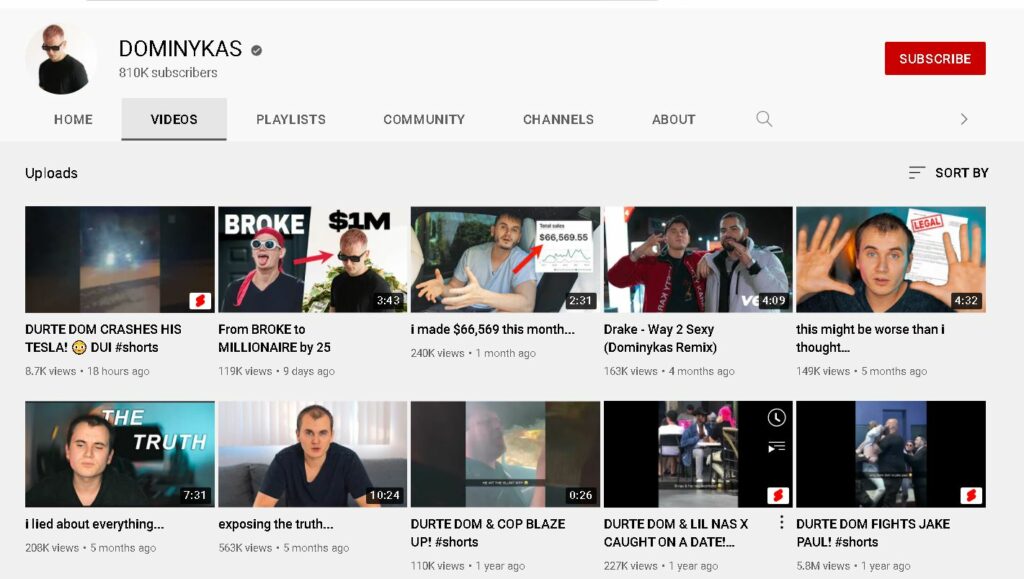Click '5.8M views • 1 year ago' text
Viewport: 1024px width, 579px height.
pyautogui.click(x=853, y=565)
